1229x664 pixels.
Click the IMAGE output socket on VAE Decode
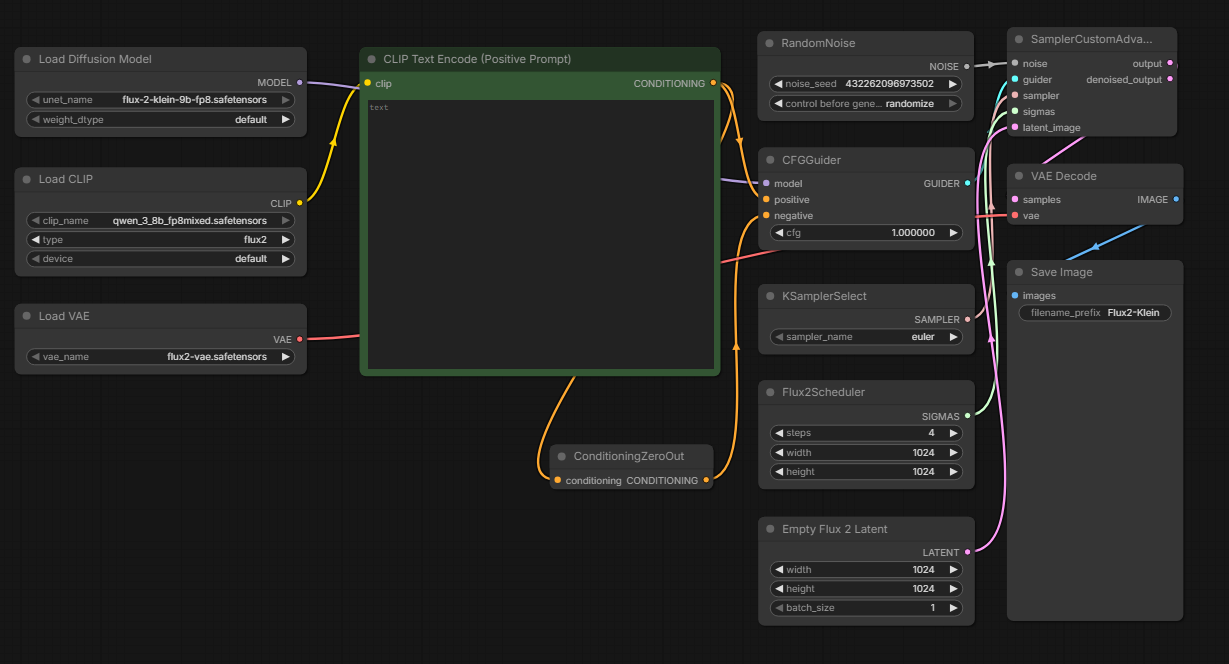[x=1176, y=200]
